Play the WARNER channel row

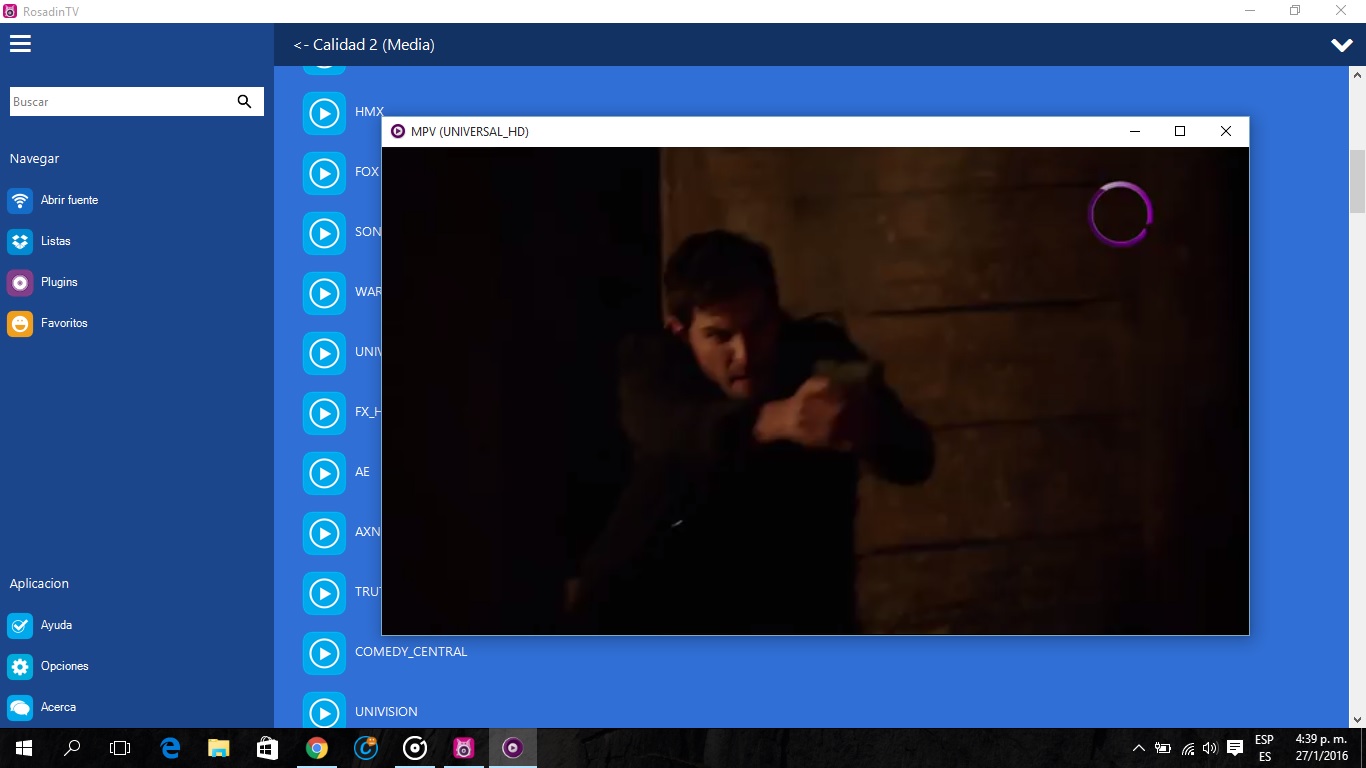(x=324, y=293)
